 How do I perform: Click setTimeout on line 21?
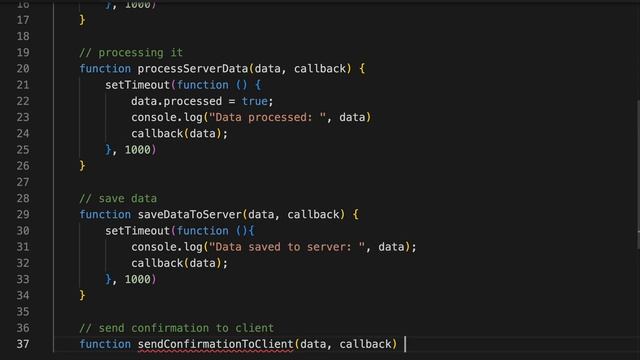(x=138, y=85)
